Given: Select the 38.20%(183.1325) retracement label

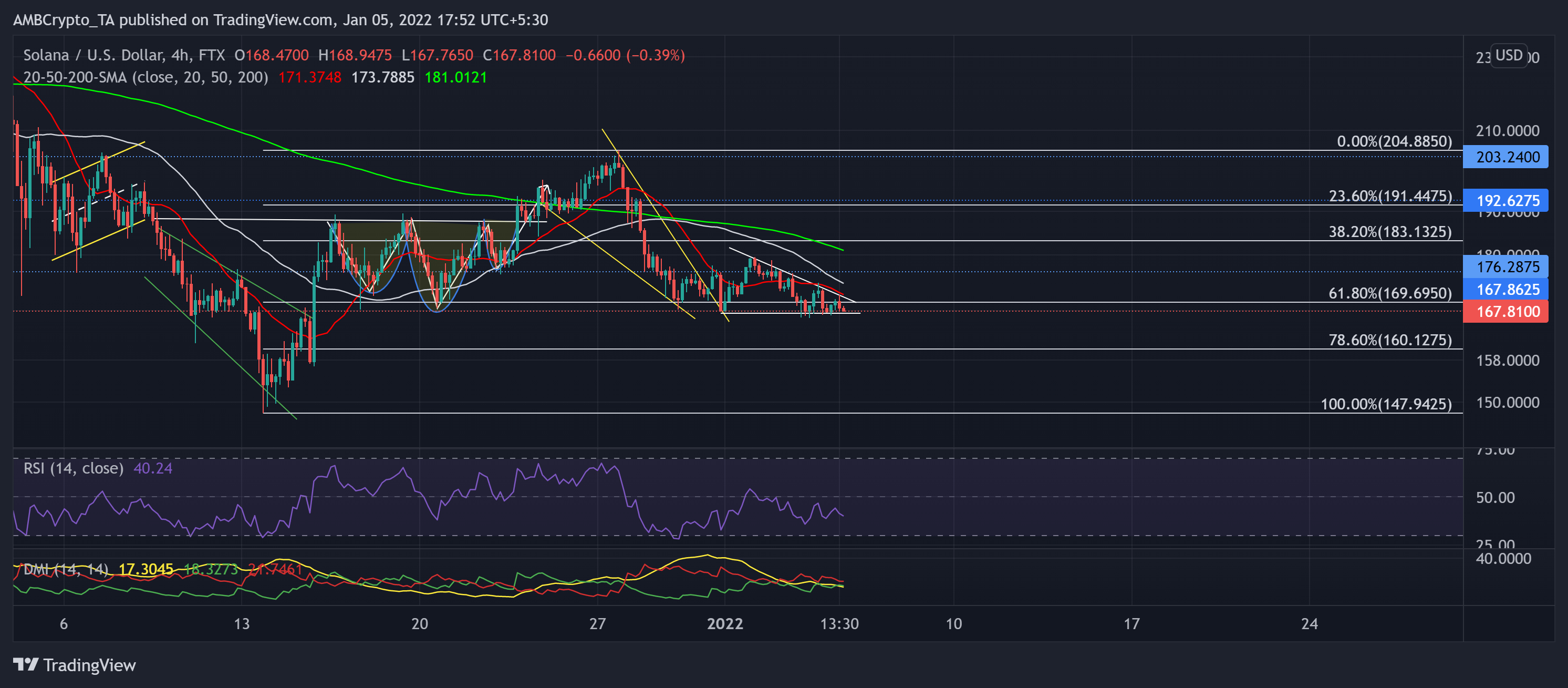Looking at the screenshot, I should [1389, 231].
